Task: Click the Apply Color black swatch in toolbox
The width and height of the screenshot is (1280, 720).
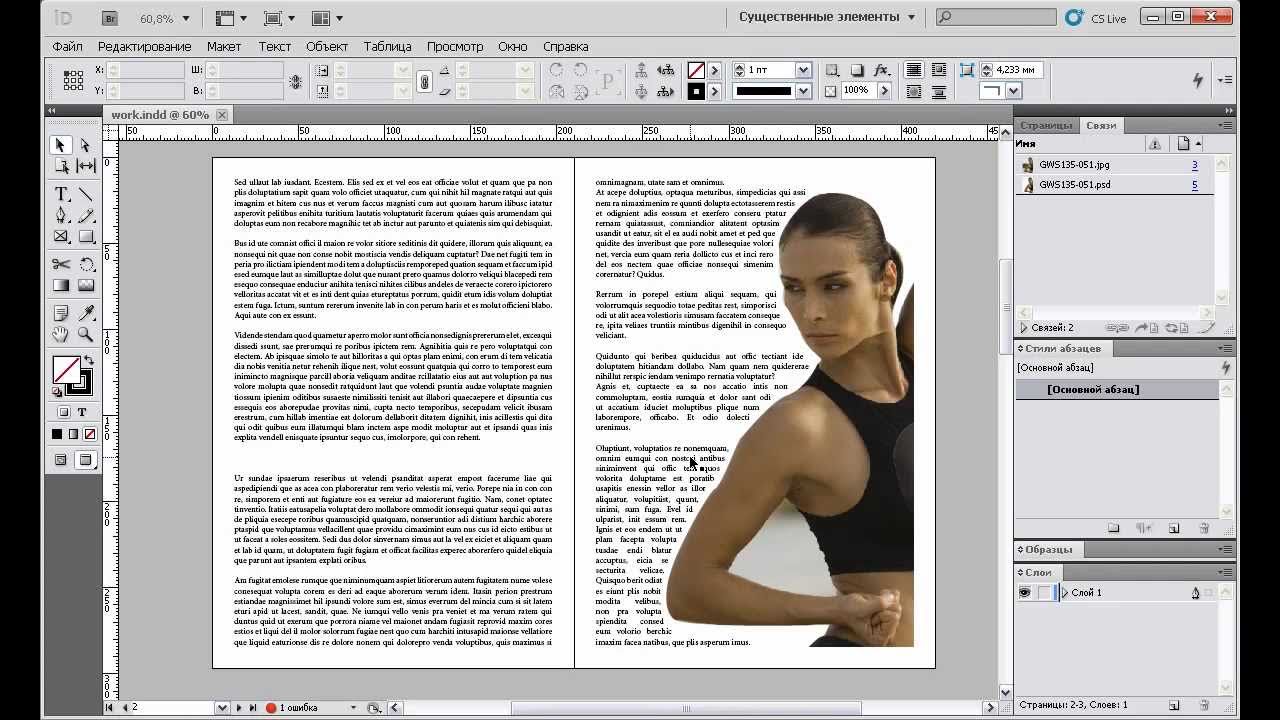Action: point(57,434)
